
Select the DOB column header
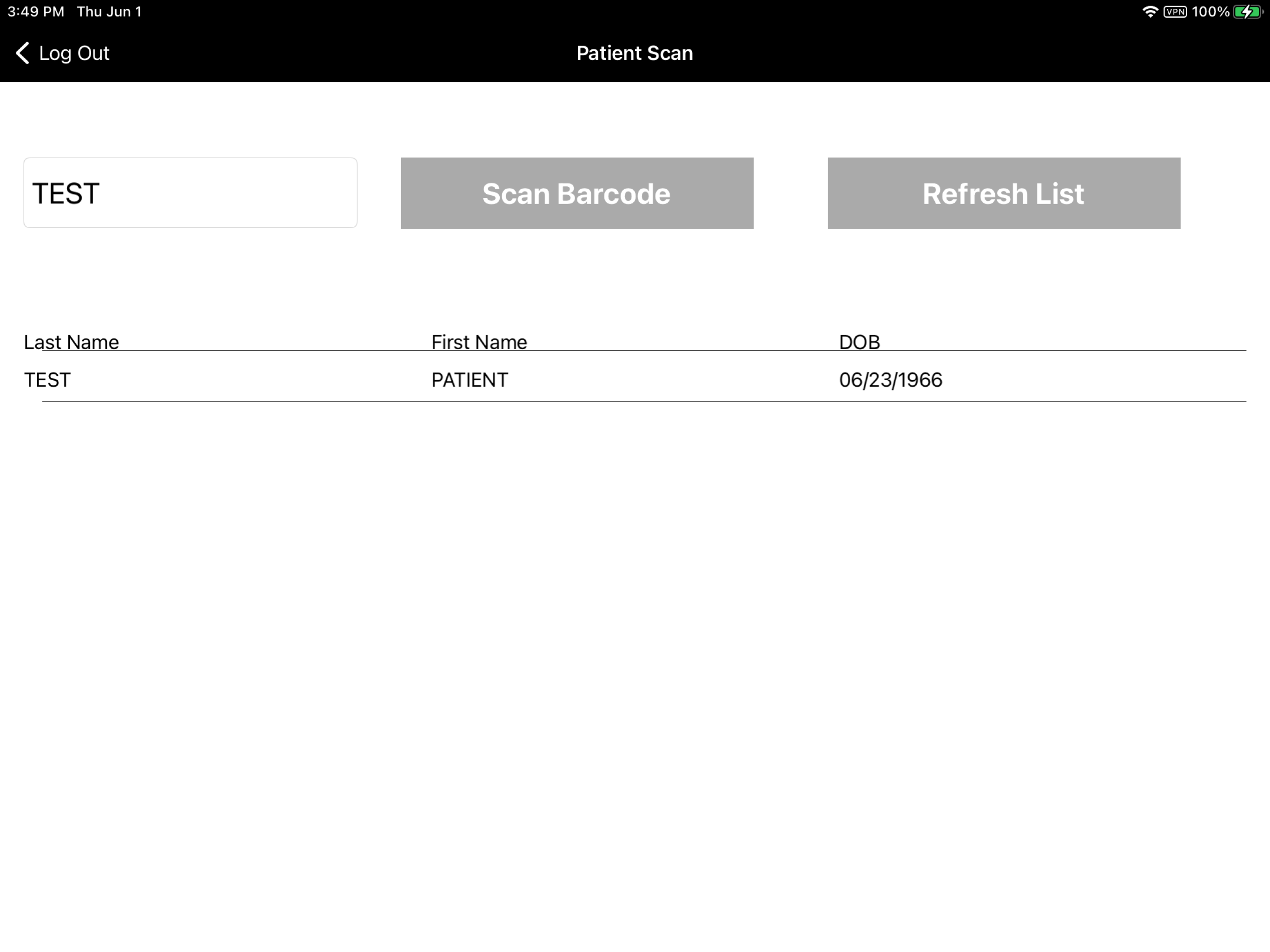[859, 342]
